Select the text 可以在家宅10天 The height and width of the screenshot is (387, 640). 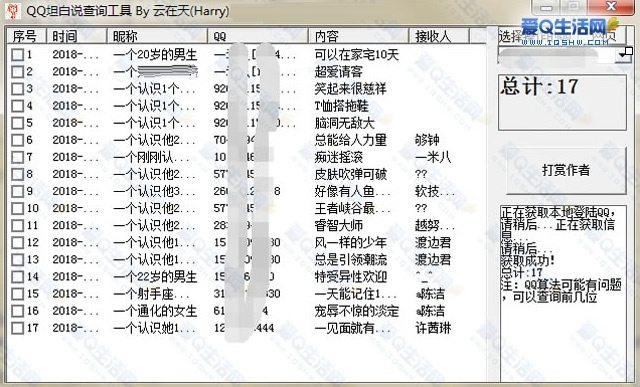click(x=356, y=55)
